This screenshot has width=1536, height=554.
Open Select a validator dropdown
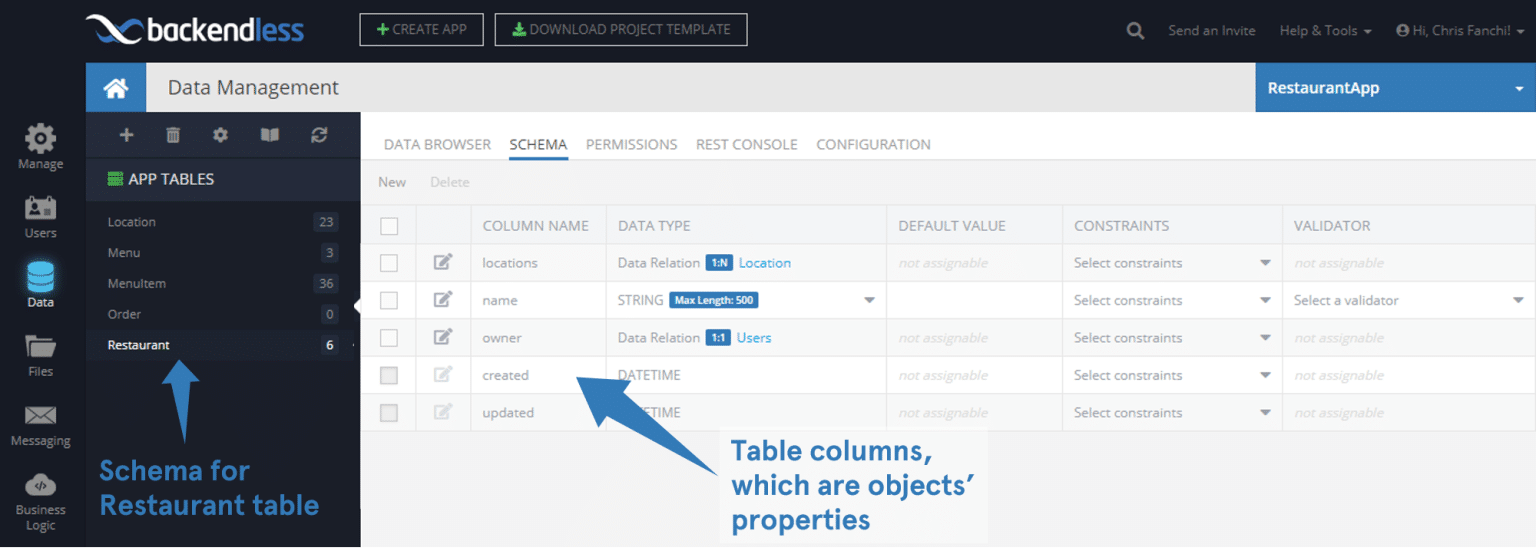click(1408, 300)
